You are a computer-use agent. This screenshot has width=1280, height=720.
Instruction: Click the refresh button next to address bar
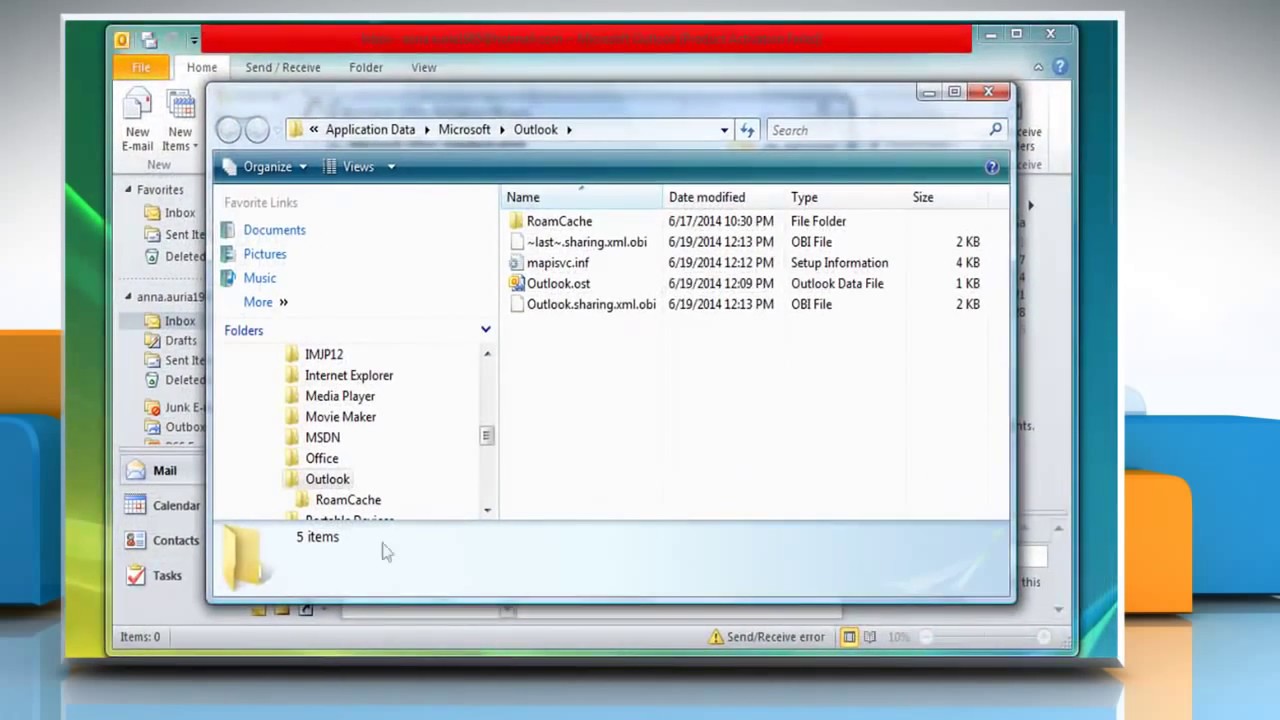[x=747, y=130]
